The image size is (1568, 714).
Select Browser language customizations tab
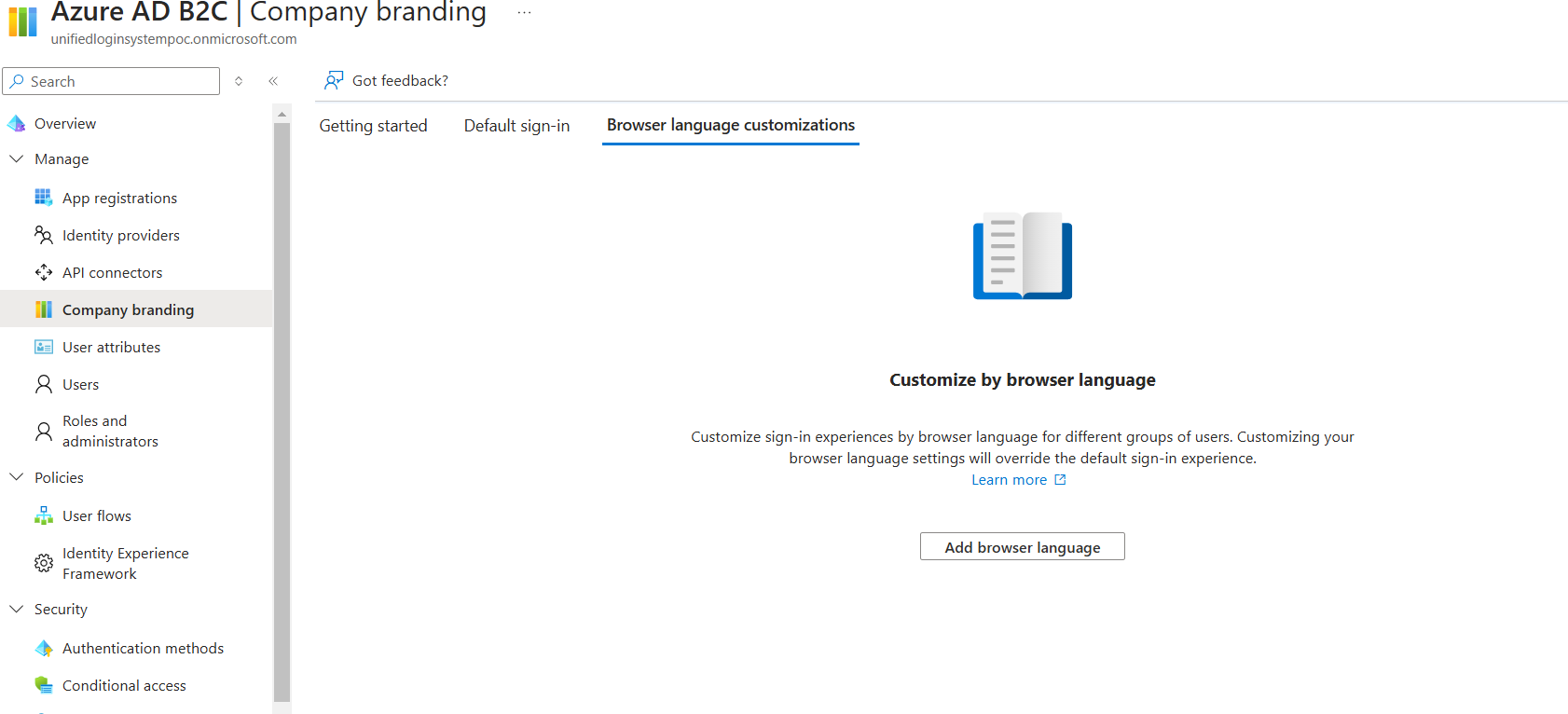point(731,125)
